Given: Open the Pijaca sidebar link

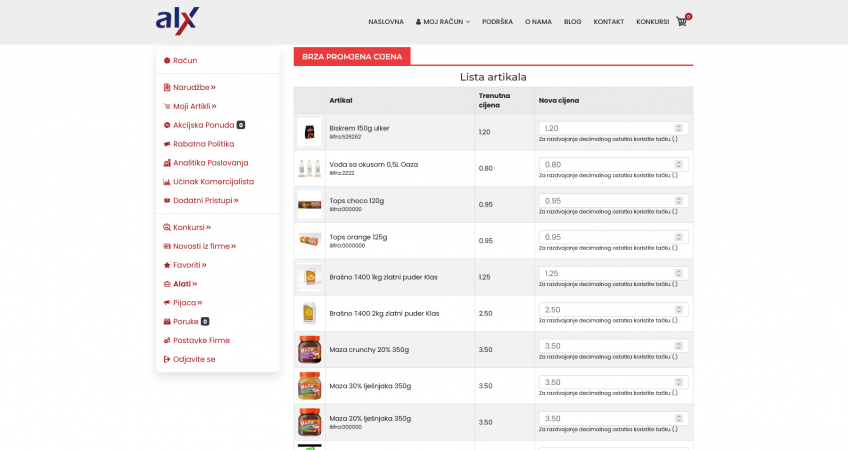Looking at the screenshot, I should point(187,303).
